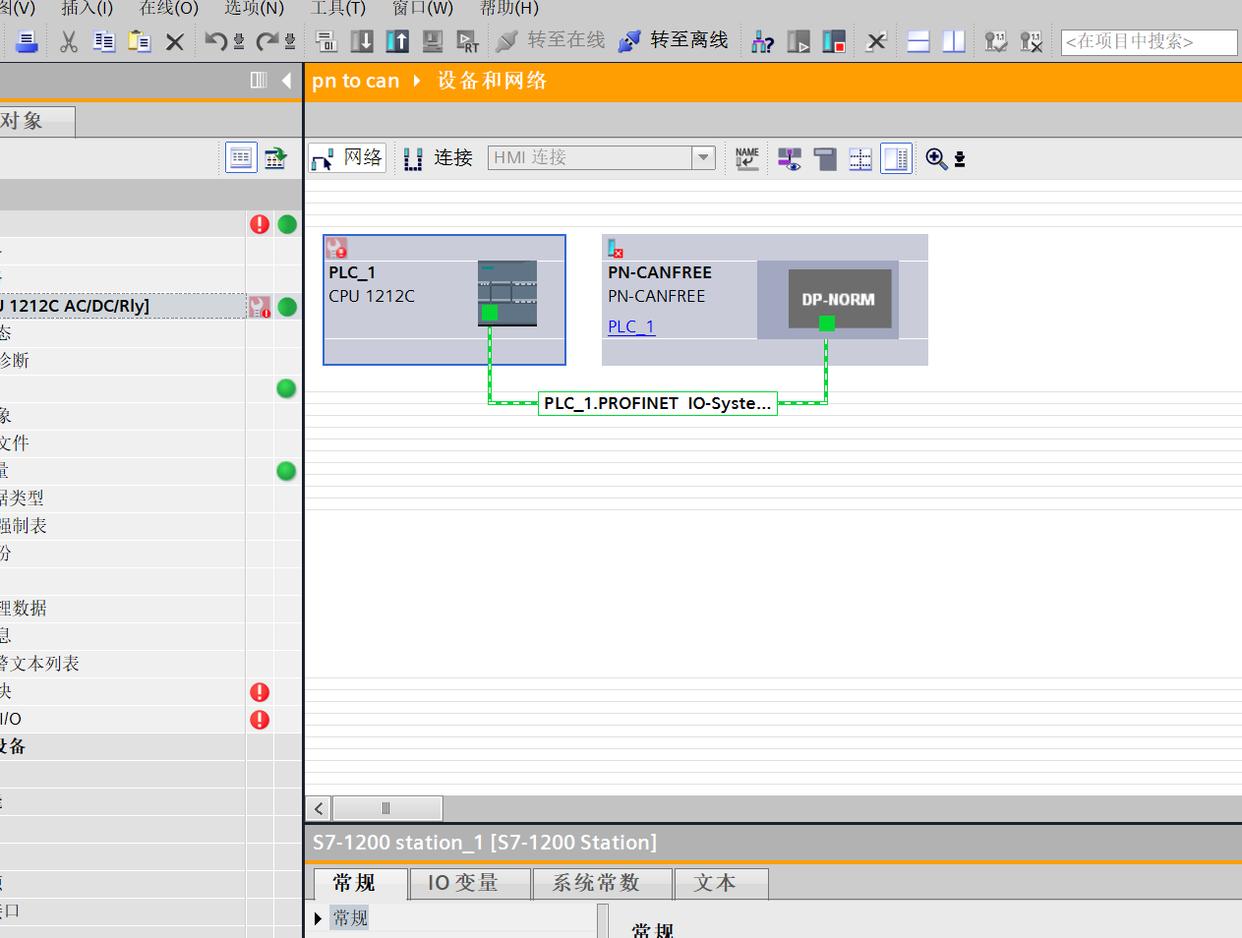Expand the 常规 tree node in properties

click(318, 918)
